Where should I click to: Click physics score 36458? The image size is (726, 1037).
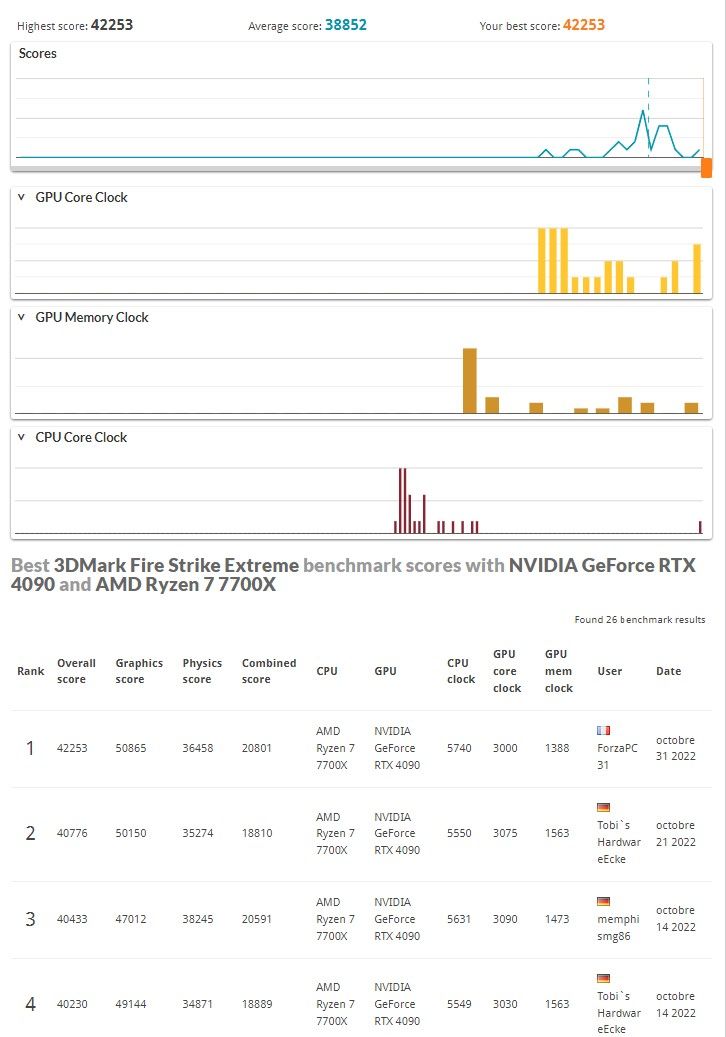198,748
